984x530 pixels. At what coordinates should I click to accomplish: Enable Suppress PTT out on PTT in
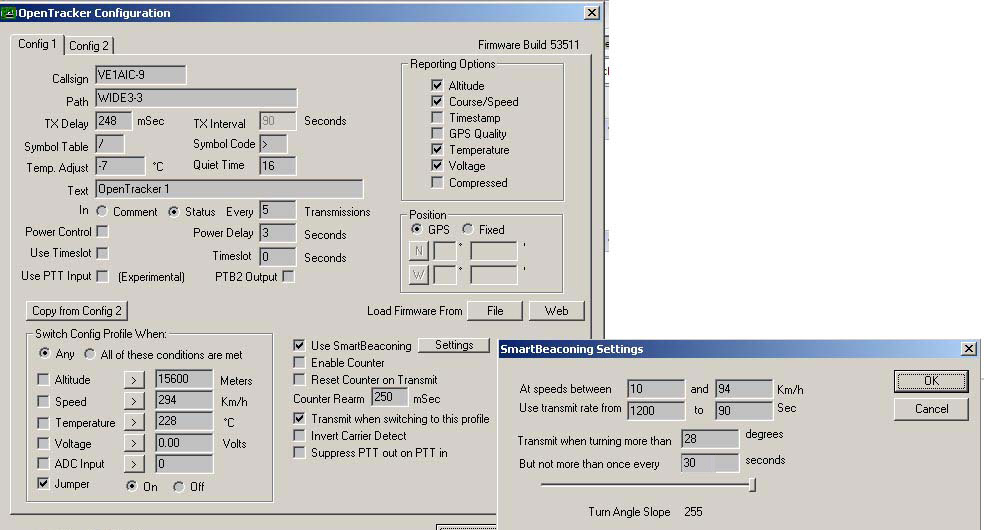click(299, 452)
